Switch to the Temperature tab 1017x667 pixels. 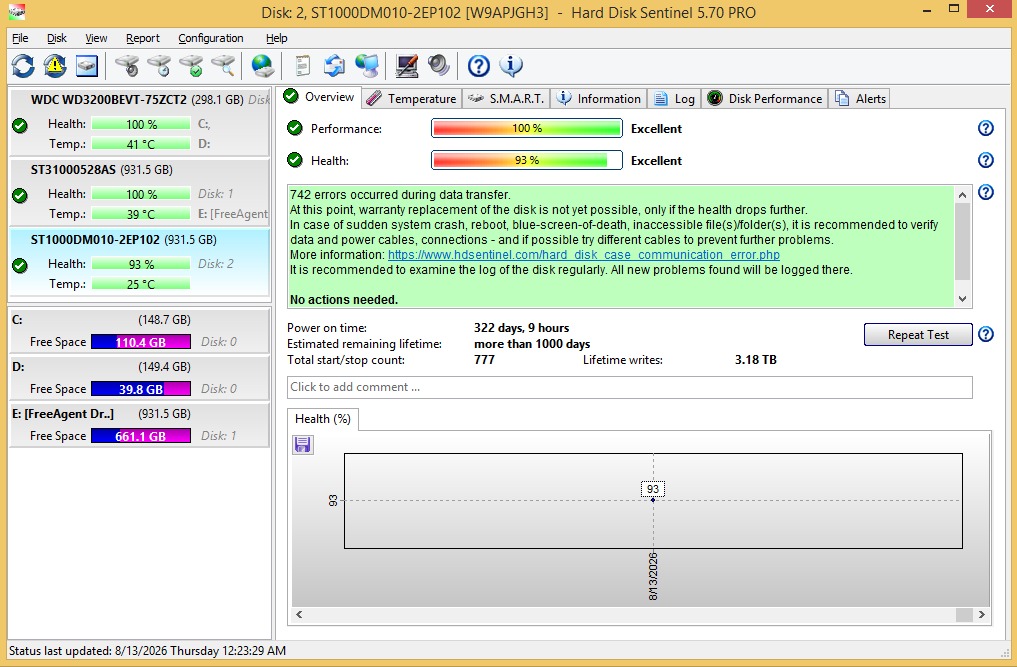tap(412, 99)
